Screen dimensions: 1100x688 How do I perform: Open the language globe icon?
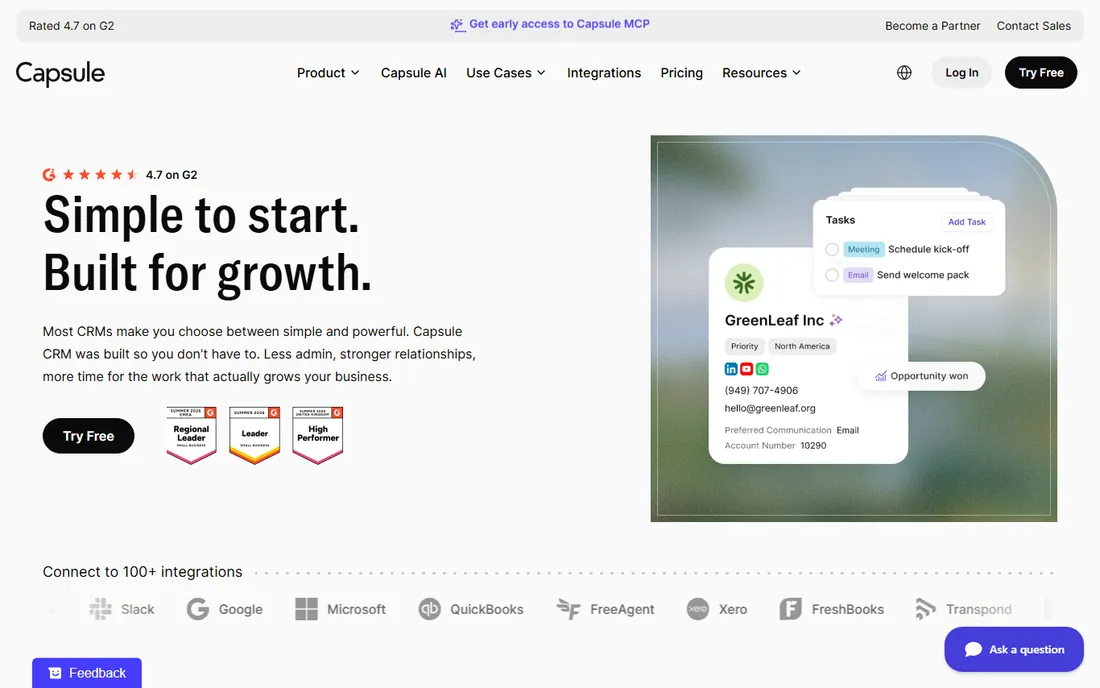click(904, 72)
